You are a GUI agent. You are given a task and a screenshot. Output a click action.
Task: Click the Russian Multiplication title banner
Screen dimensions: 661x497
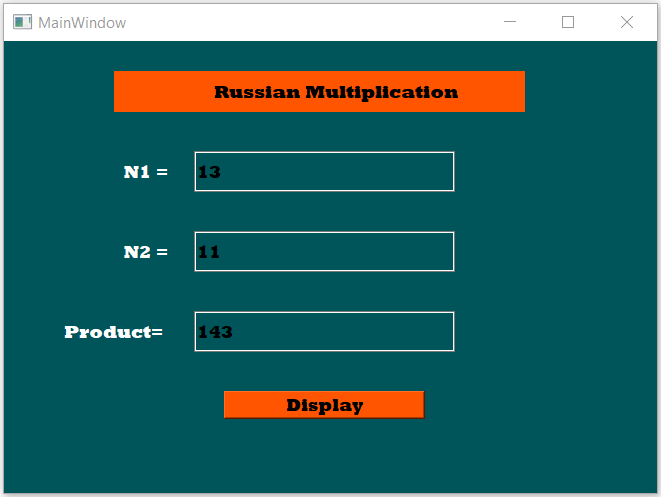pyautogui.click(x=319, y=91)
